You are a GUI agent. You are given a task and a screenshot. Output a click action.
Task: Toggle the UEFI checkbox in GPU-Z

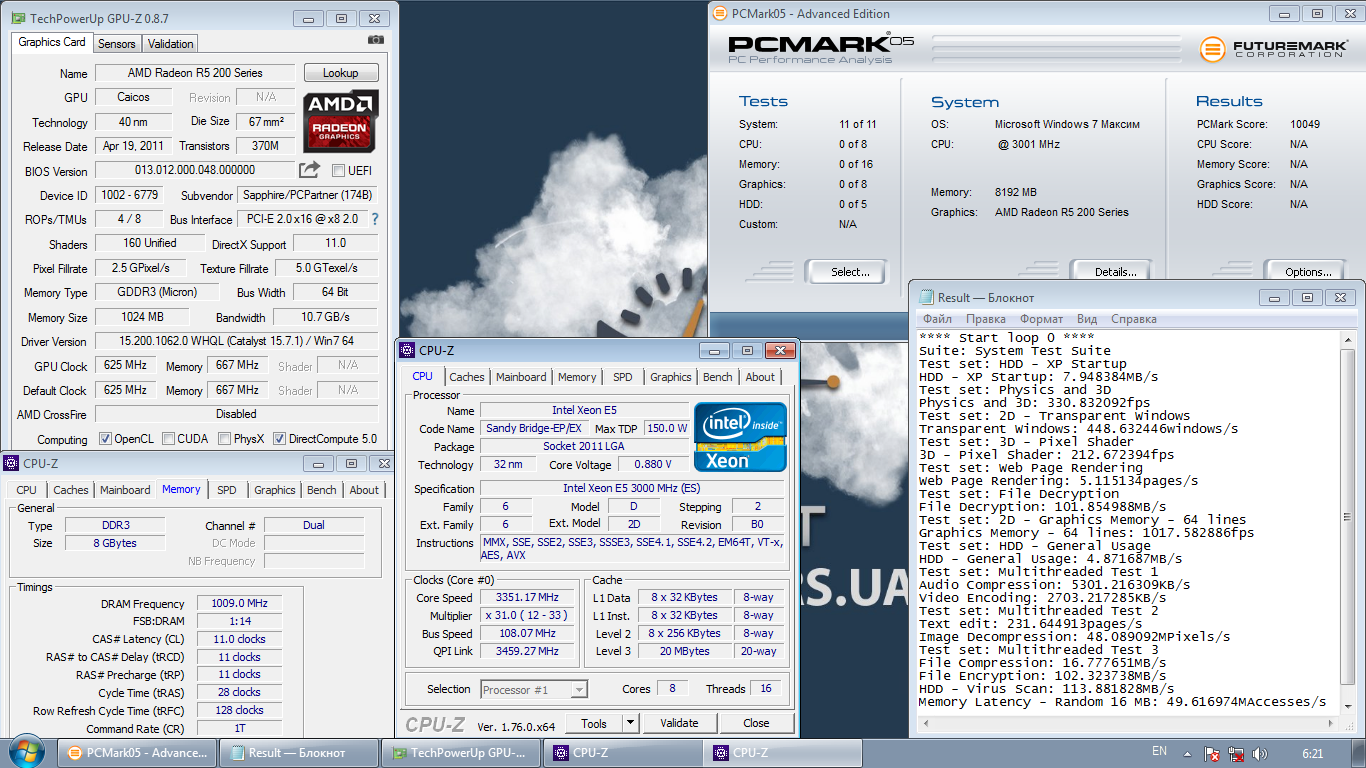[x=338, y=171]
